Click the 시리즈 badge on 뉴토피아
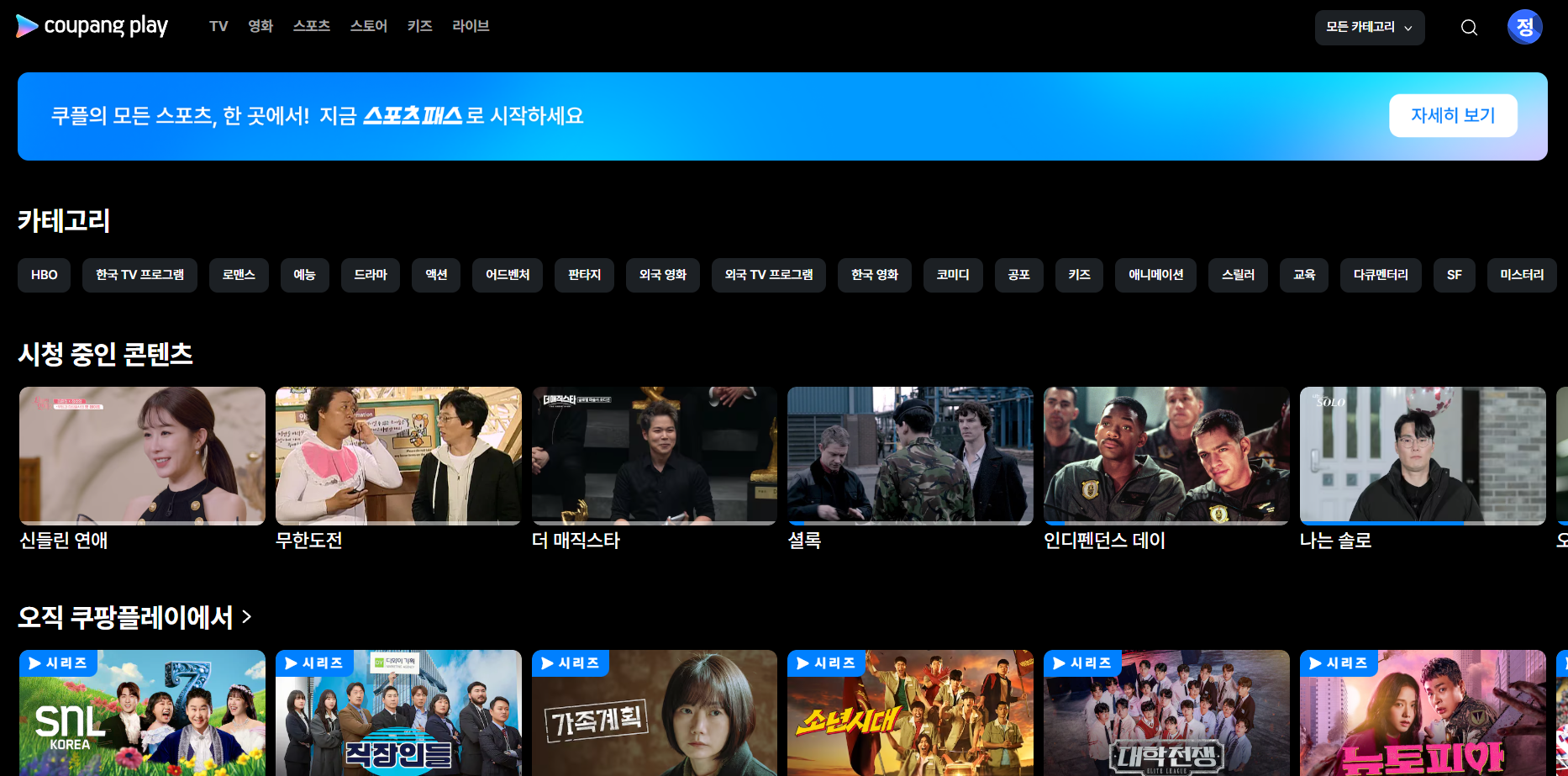The height and width of the screenshot is (776, 1568). coord(1339,663)
